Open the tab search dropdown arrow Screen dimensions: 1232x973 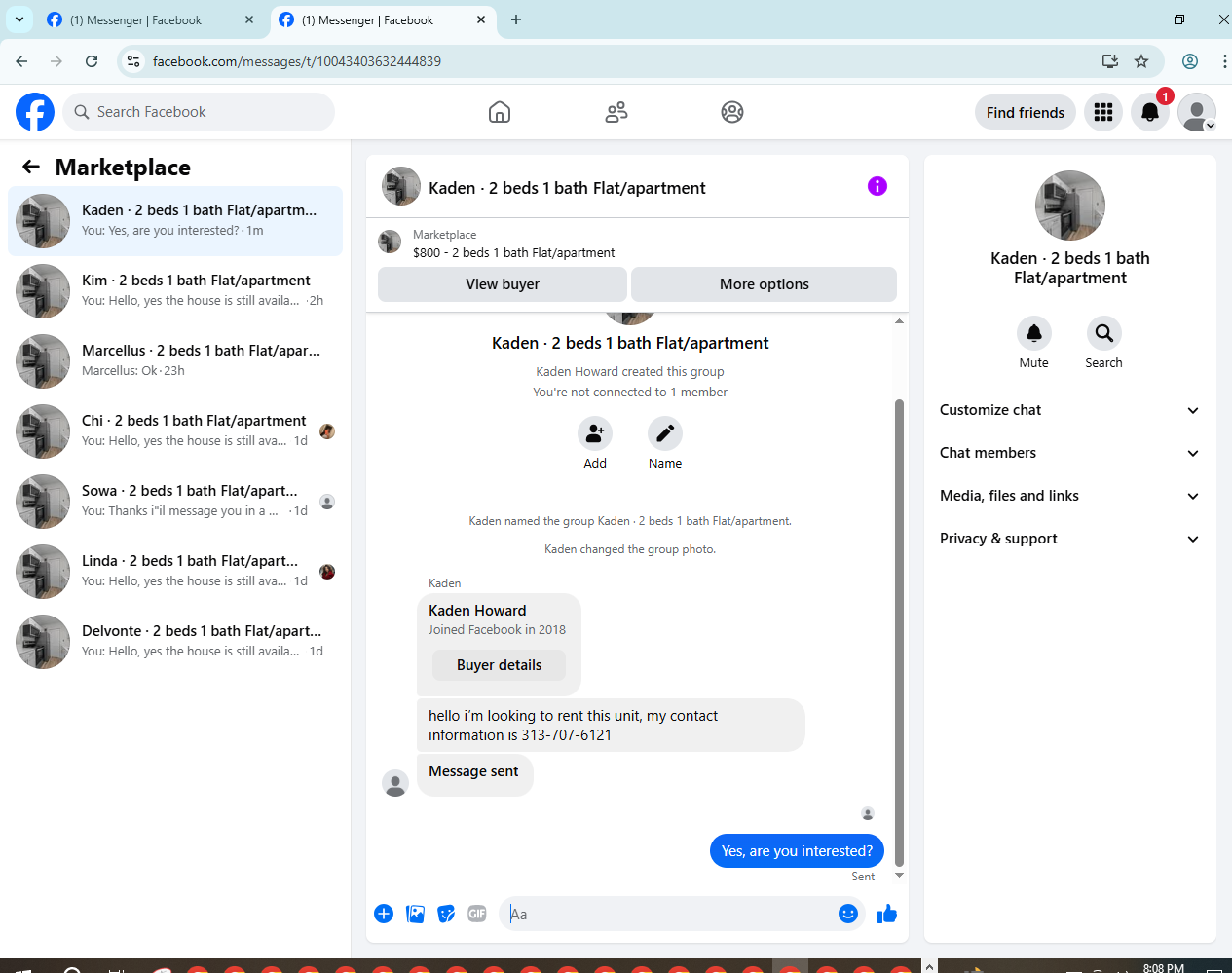point(19,19)
